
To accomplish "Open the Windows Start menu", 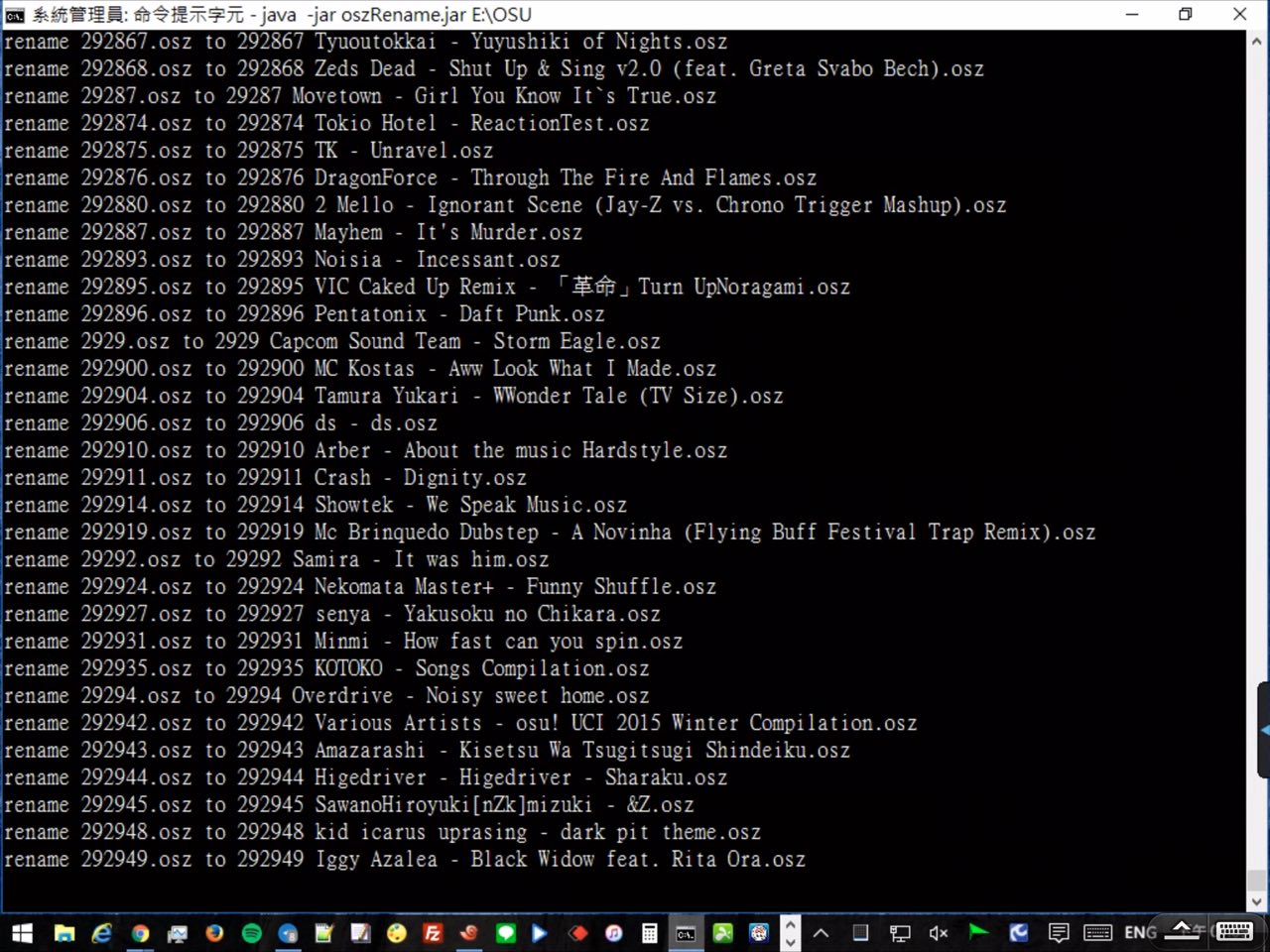I will point(22,933).
